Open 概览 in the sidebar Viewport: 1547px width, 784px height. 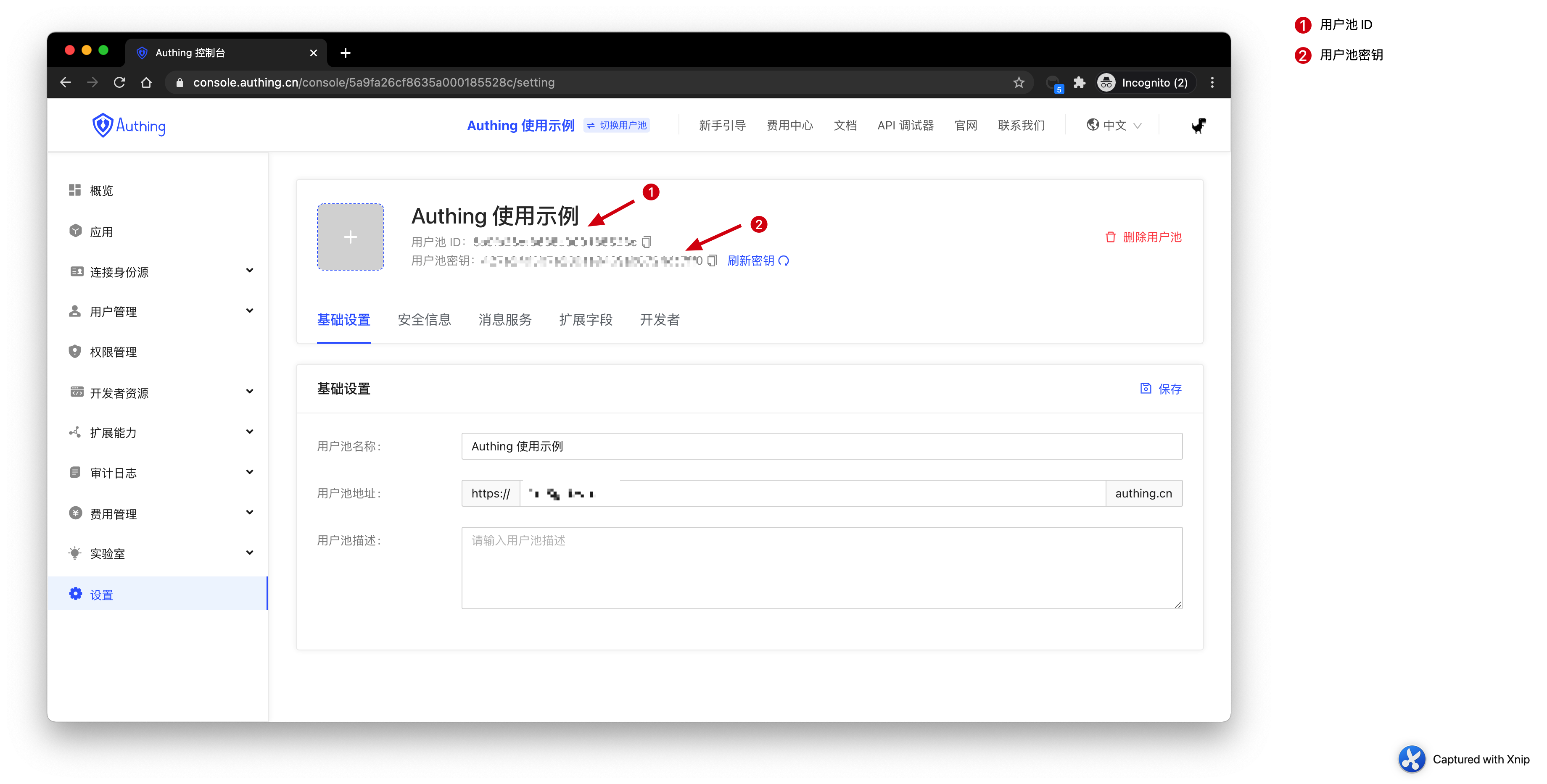click(x=157, y=190)
